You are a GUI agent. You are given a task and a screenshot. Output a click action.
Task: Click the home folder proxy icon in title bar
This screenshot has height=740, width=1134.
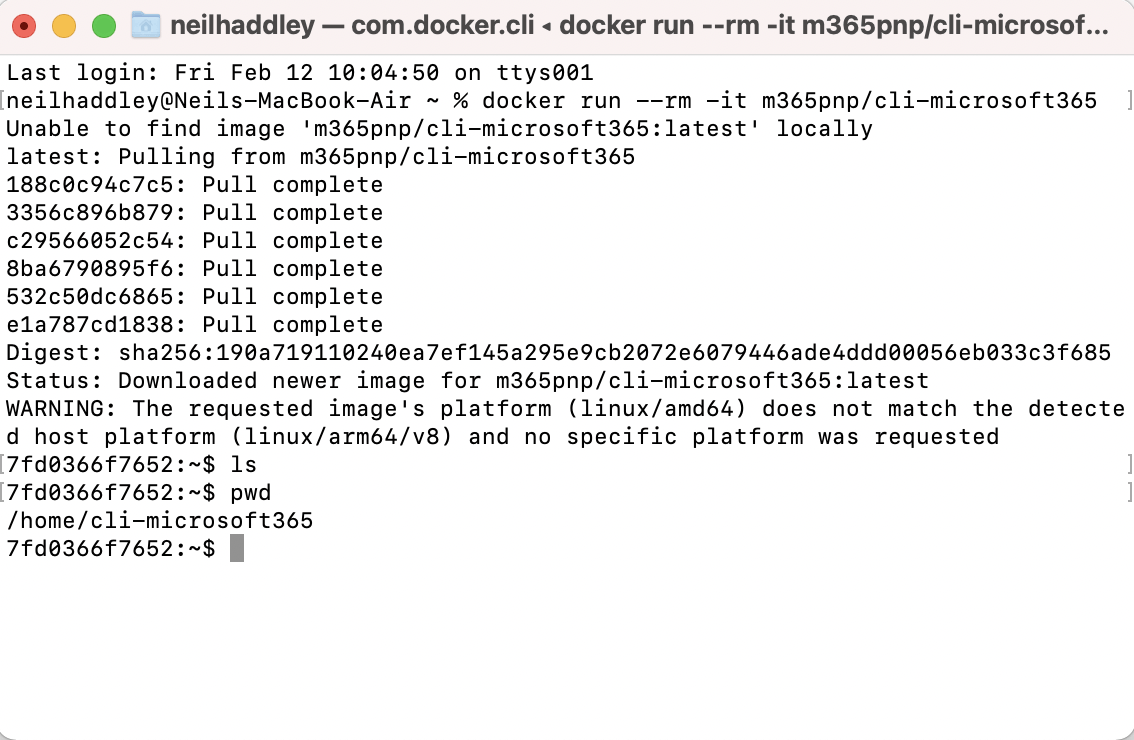pyautogui.click(x=146, y=25)
